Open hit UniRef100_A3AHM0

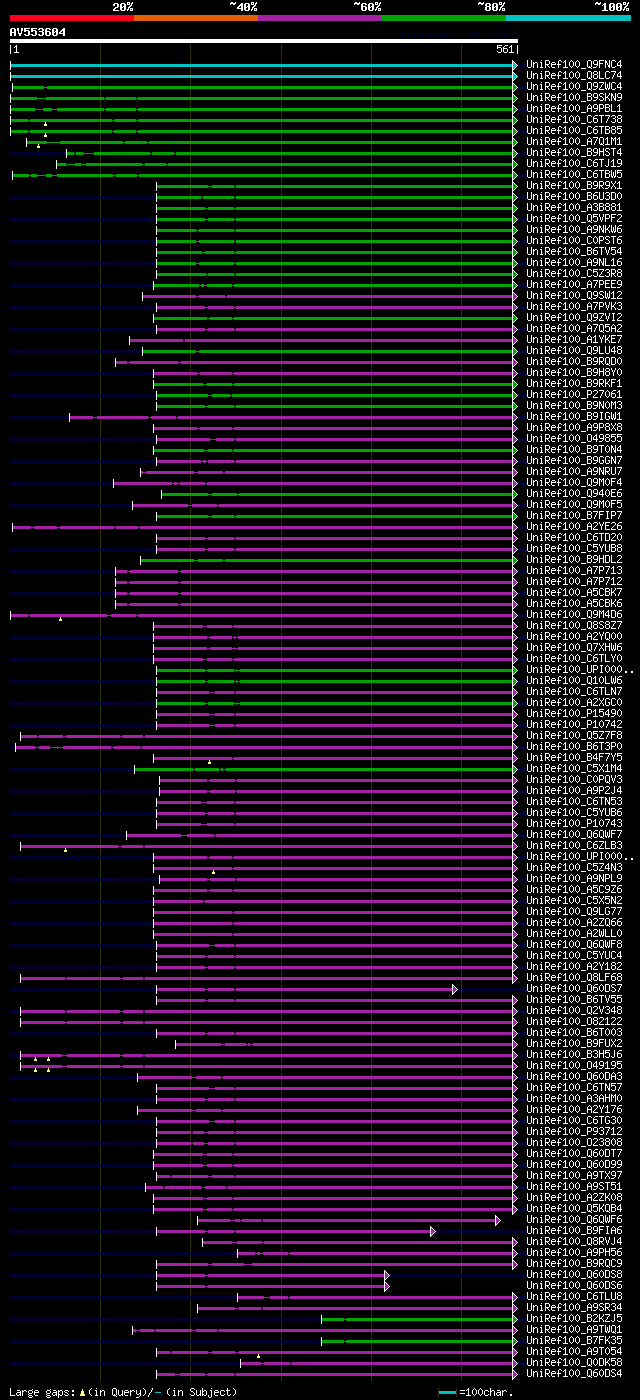pos(574,1099)
